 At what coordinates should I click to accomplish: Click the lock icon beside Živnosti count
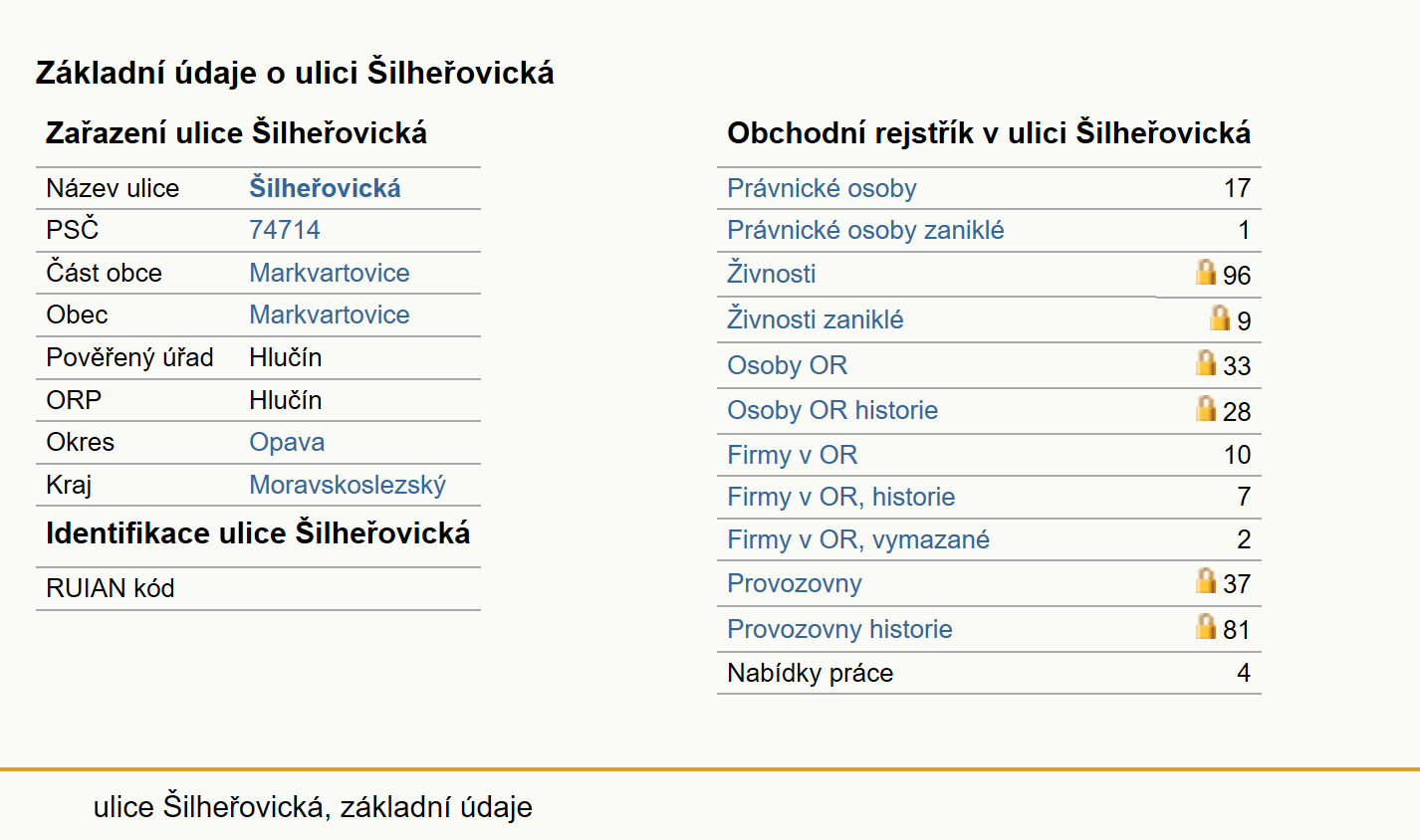click(x=1206, y=272)
